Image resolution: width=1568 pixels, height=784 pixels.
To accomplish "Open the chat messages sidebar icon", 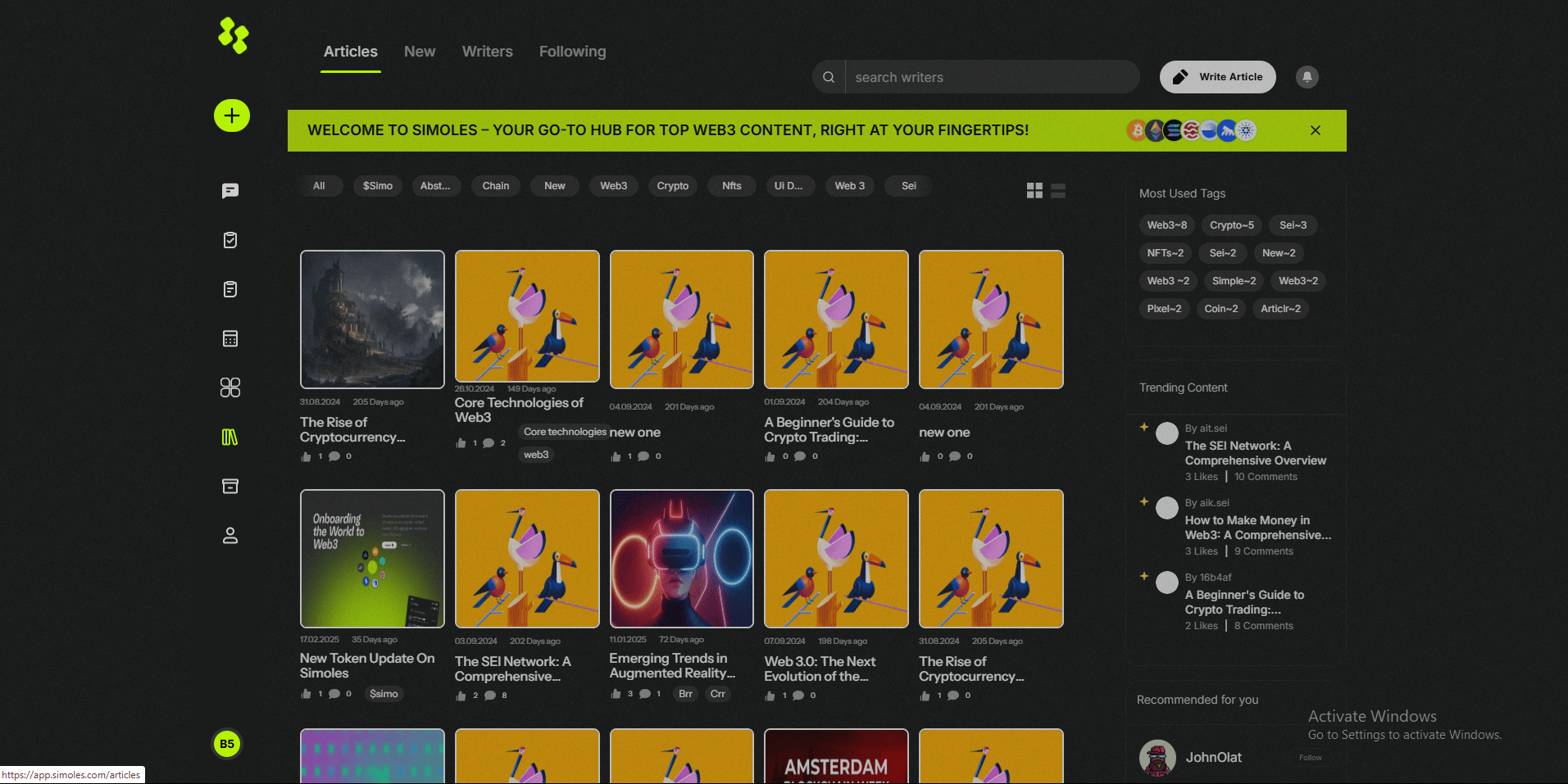I will coord(230,191).
